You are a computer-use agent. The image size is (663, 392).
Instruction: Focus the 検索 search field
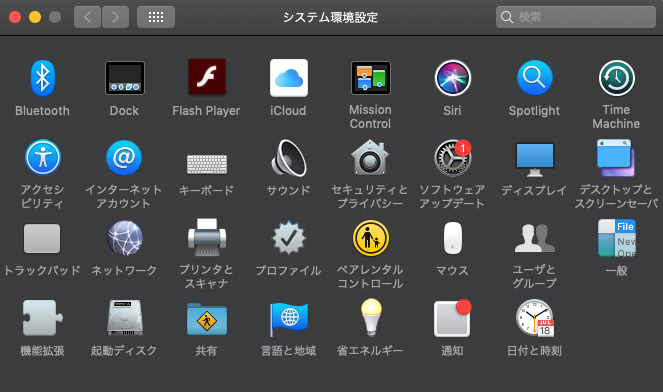pos(576,17)
